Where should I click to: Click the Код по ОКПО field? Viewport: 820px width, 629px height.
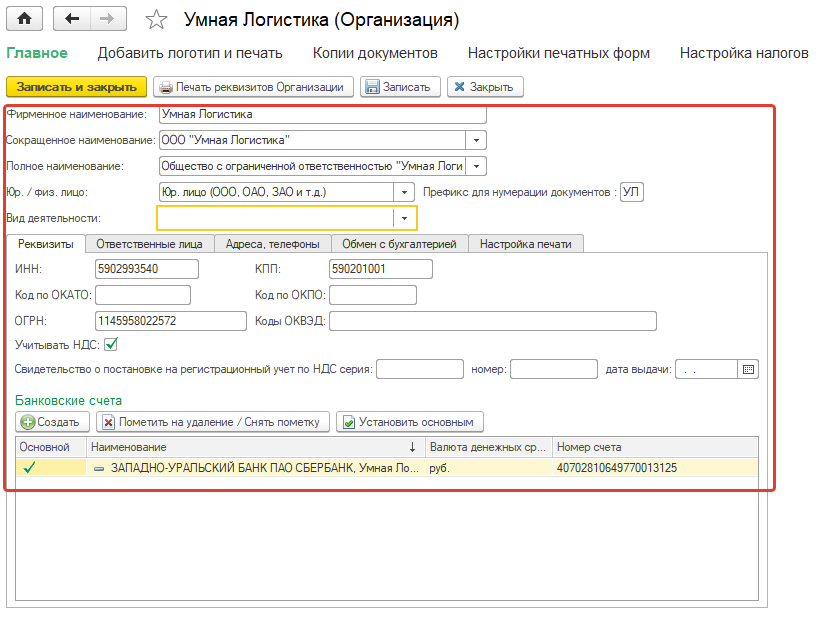tap(373, 295)
